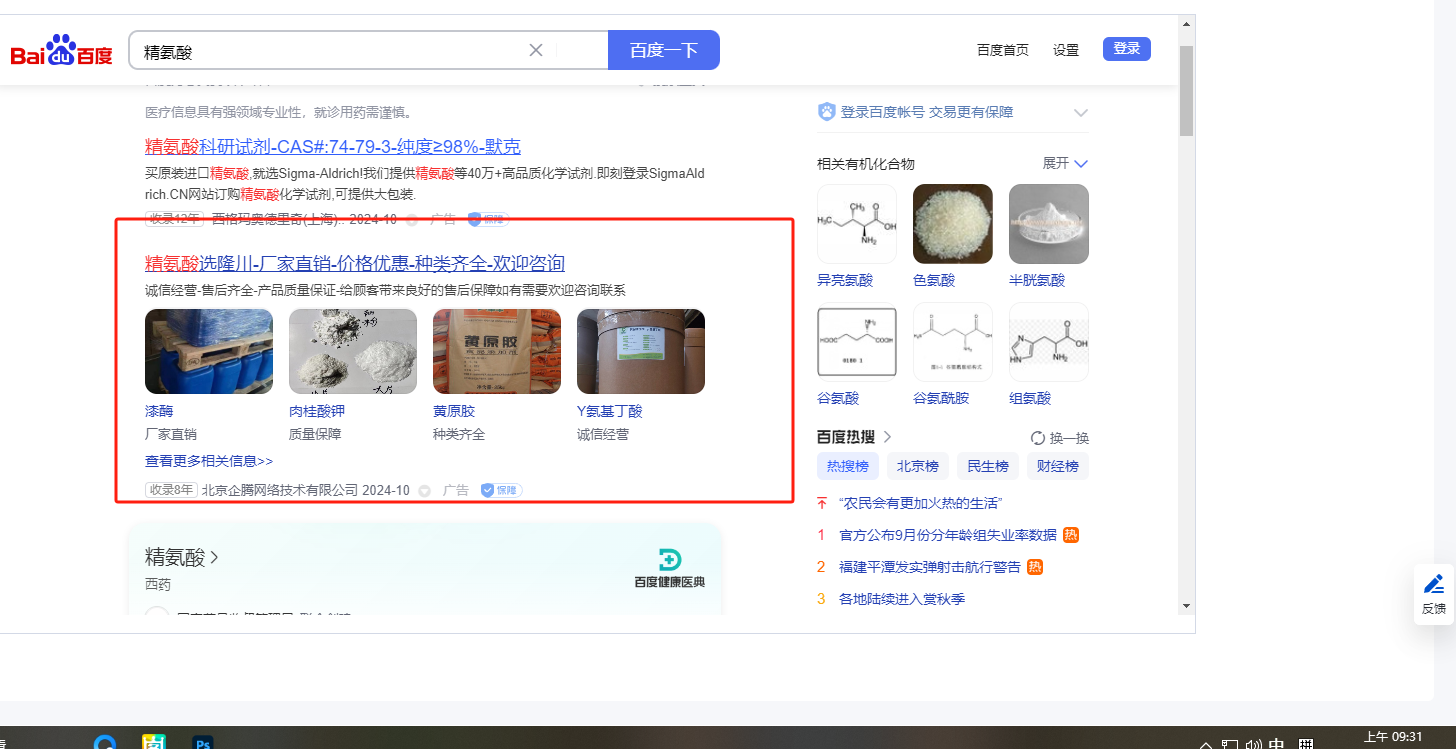Open the 设置 menu
The image size is (1456, 749).
tap(1066, 50)
